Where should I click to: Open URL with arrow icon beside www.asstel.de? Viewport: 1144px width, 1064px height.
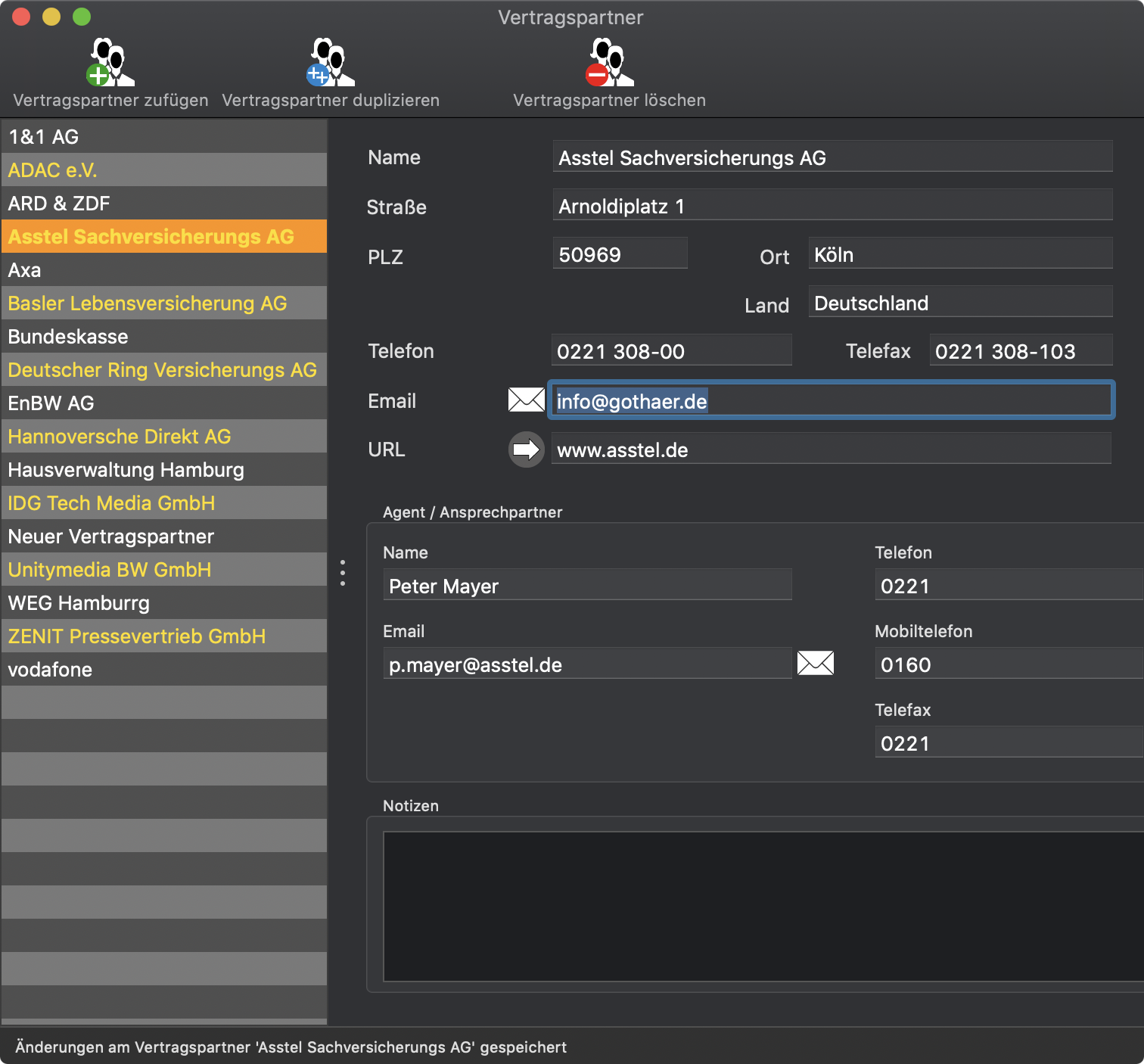coord(527,450)
